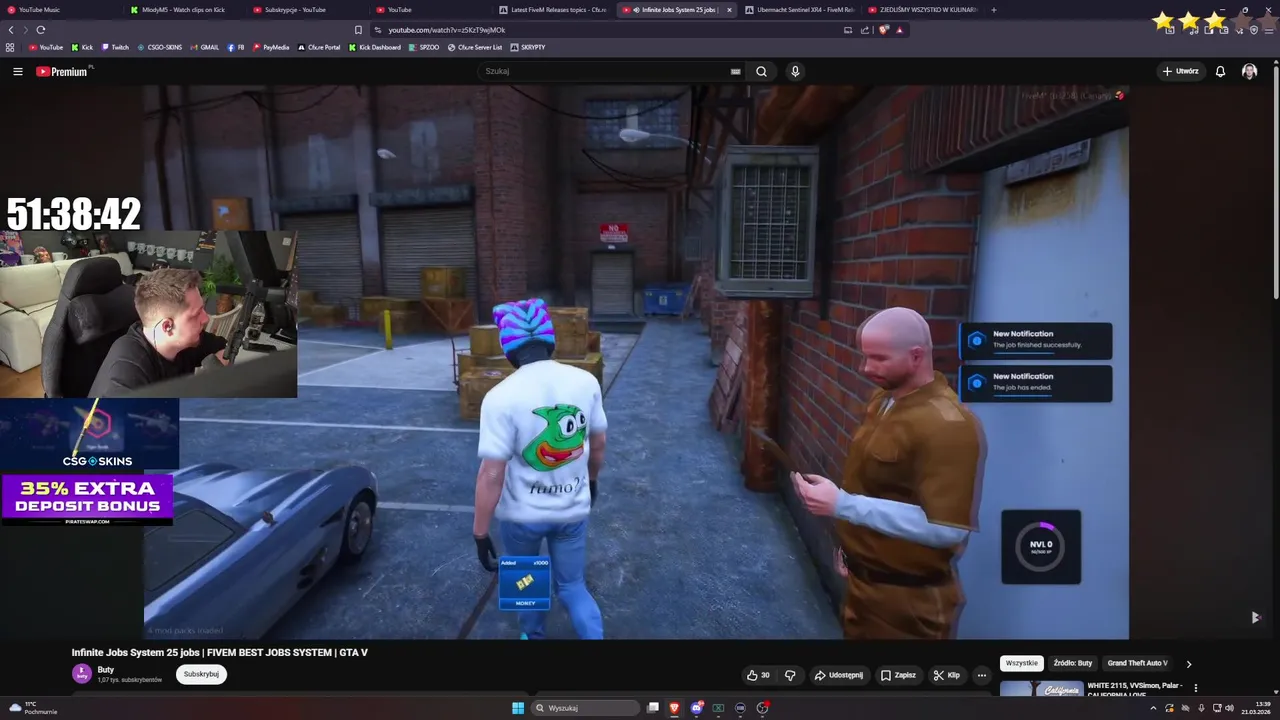Switch to Latest FiveM Releases tab
This screenshot has height=720, width=1280.
click(x=555, y=10)
